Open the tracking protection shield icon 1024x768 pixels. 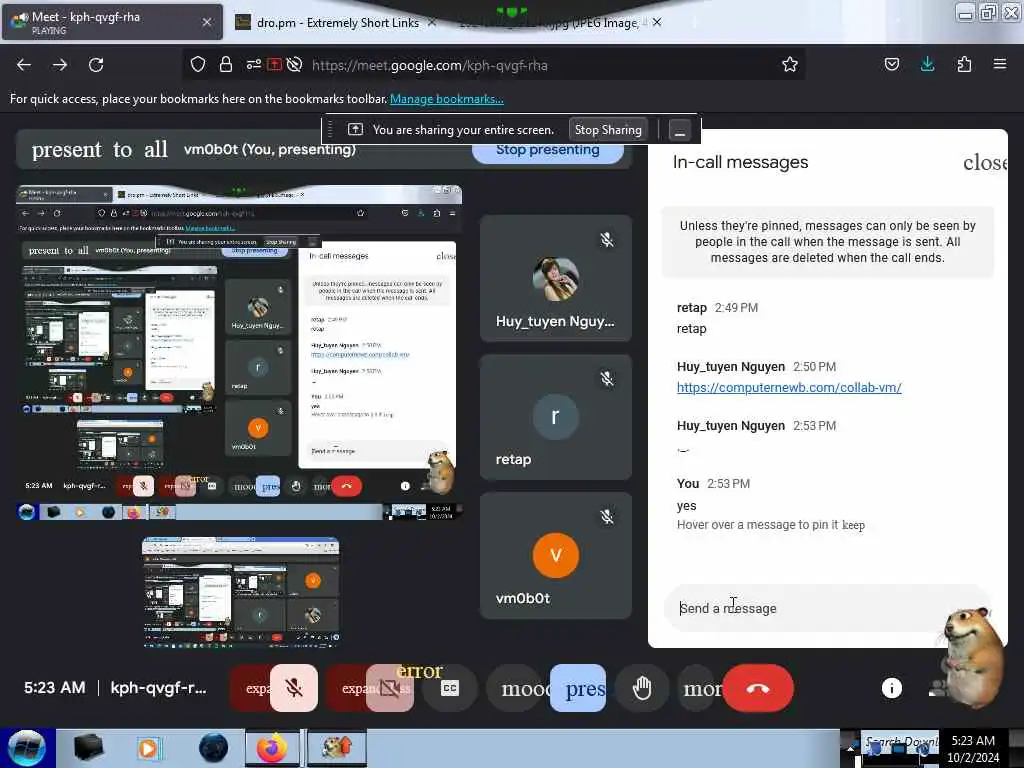pos(198,64)
